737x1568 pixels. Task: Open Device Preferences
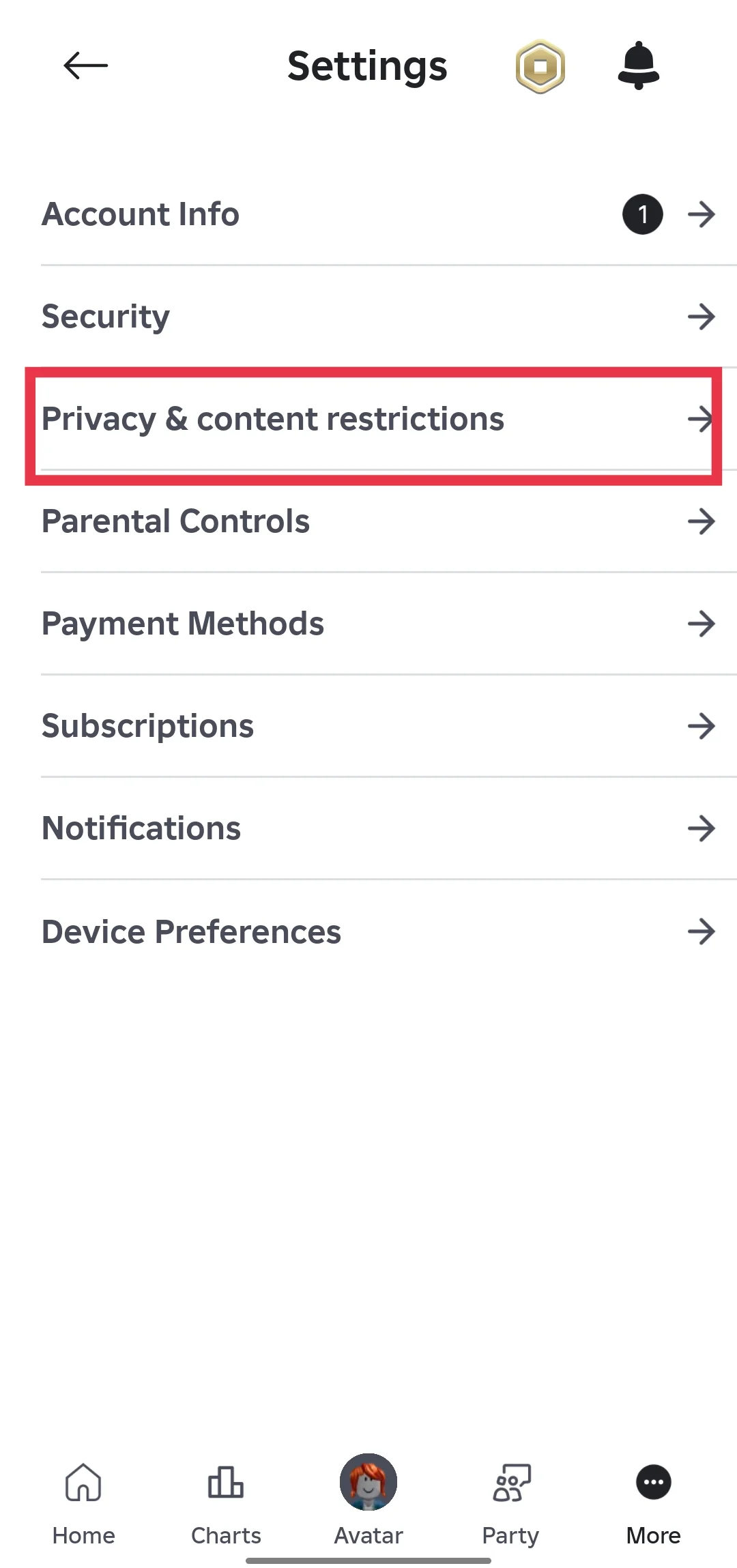(x=191, y=931)
